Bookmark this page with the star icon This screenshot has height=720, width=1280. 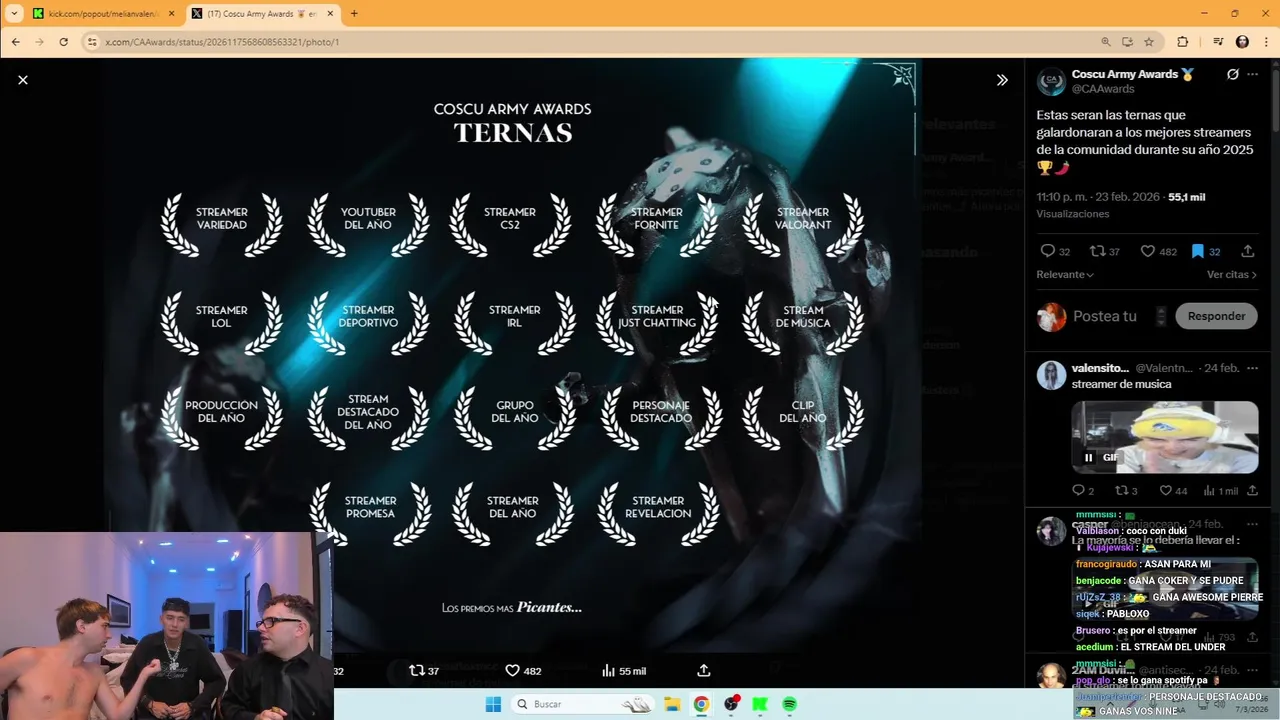pos(1149,42)
